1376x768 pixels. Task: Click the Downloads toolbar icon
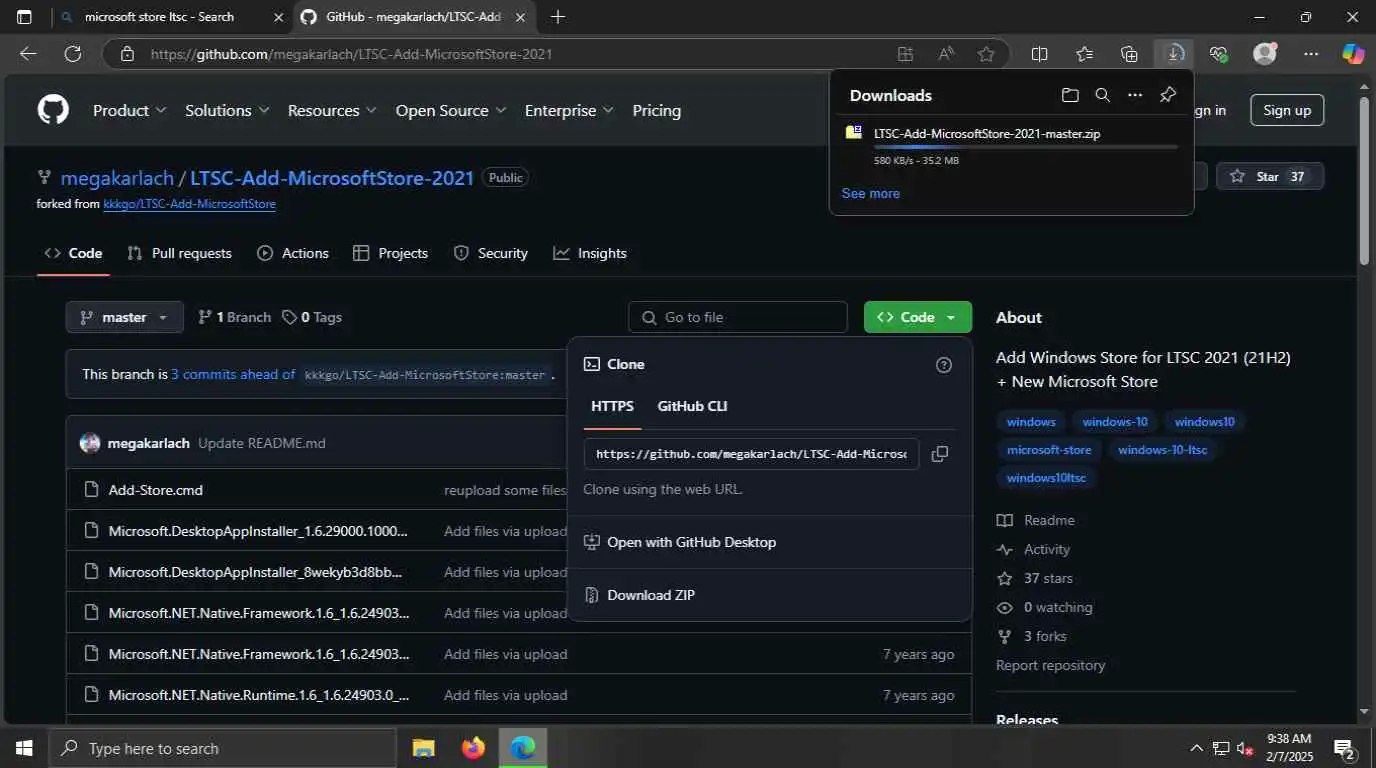coord(1174,54)
